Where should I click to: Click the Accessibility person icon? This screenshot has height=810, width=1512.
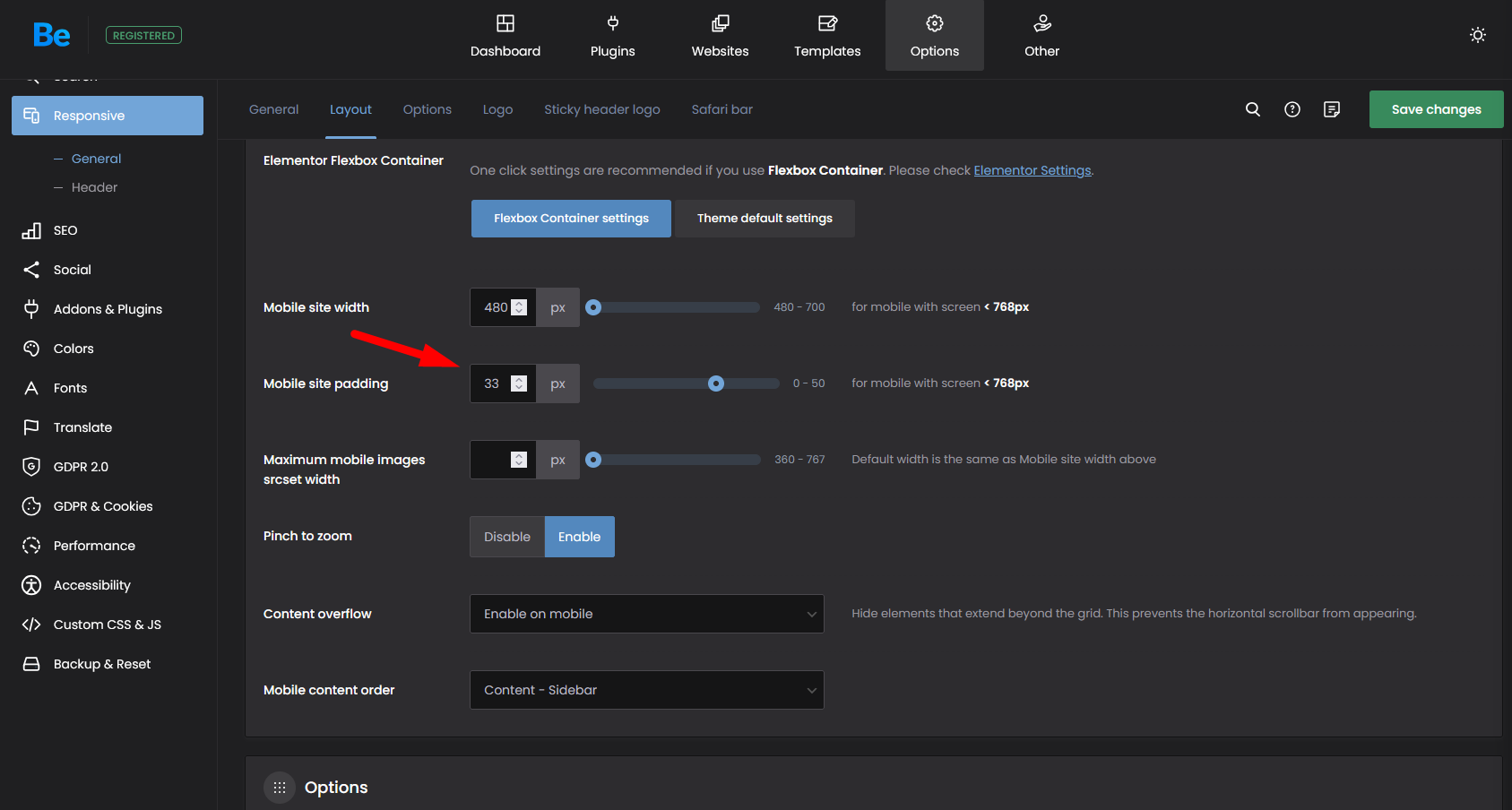pyautogui.click(x=31, y=585)
